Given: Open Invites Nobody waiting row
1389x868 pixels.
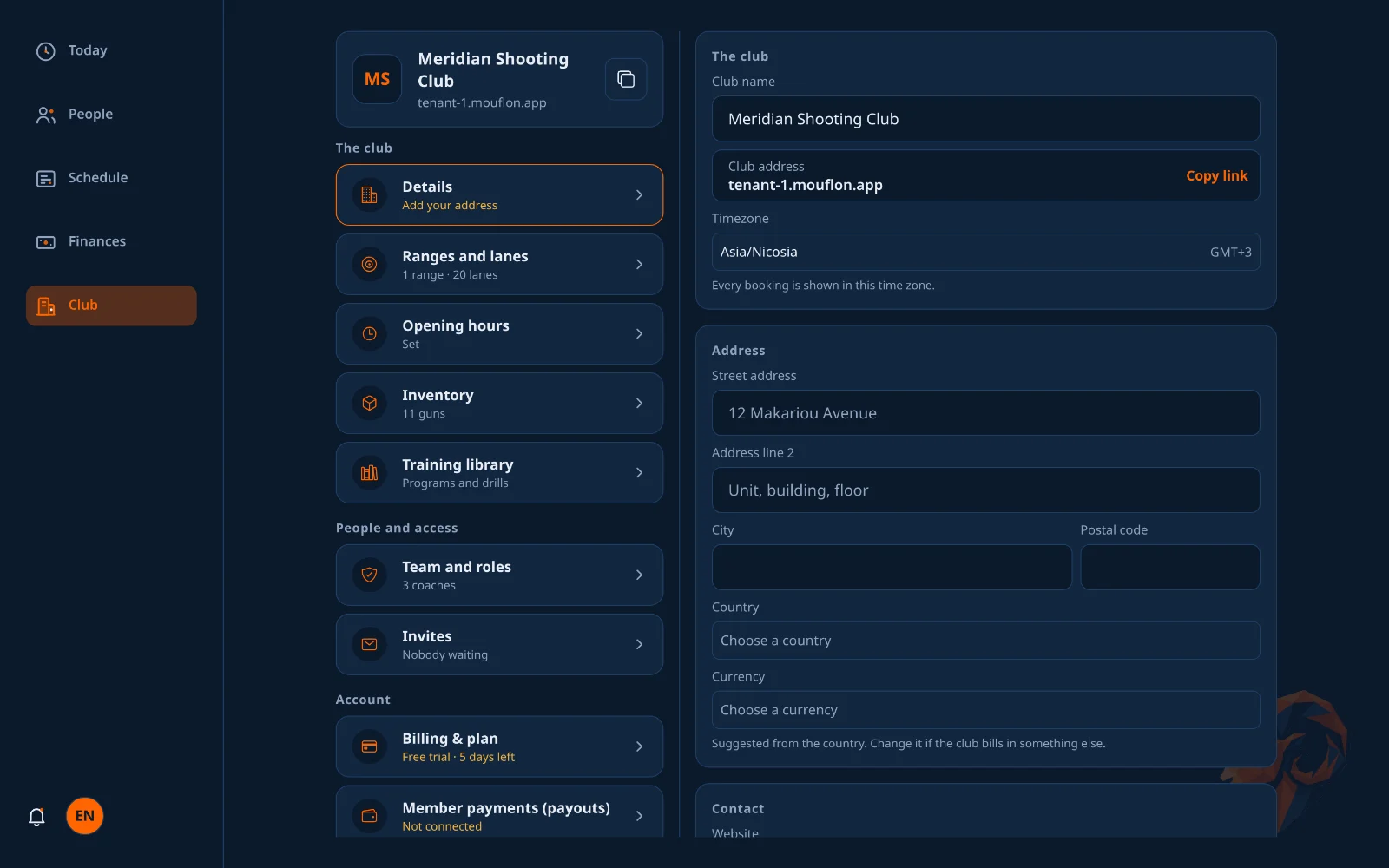Looking at the screenshot, I should point(499,644).
